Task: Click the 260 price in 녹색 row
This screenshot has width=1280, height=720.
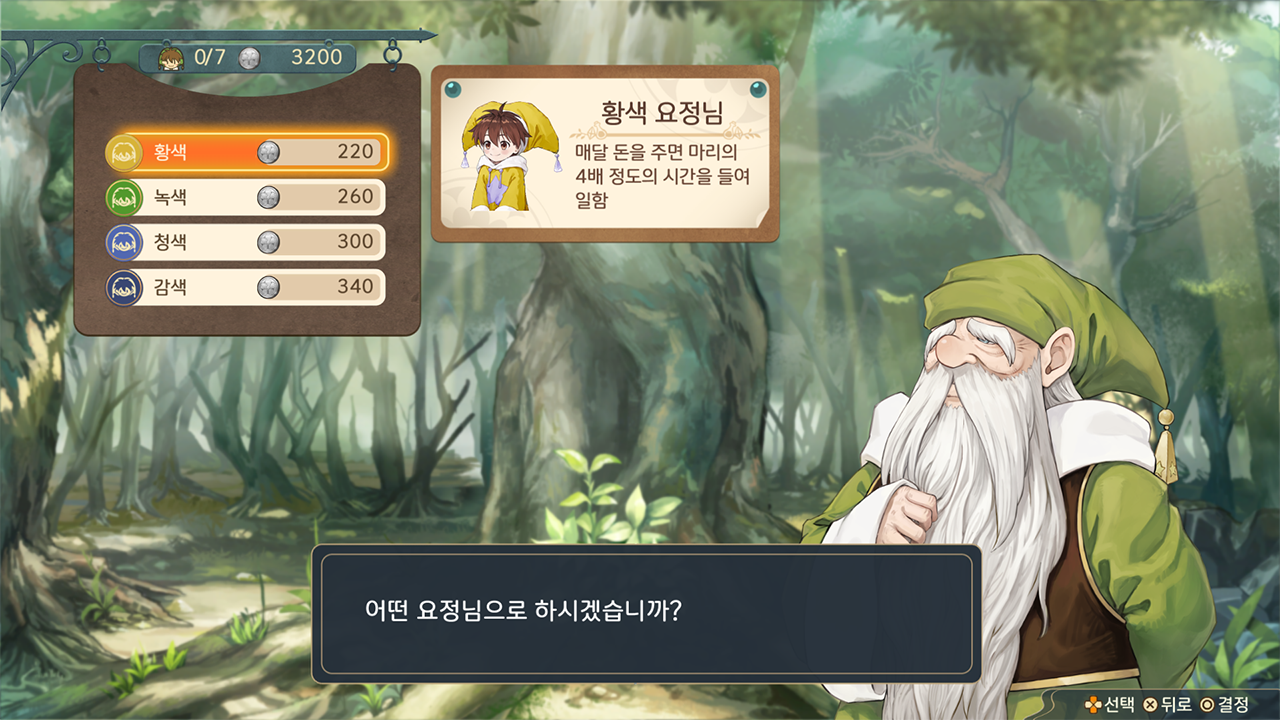Action: (355, 197)
